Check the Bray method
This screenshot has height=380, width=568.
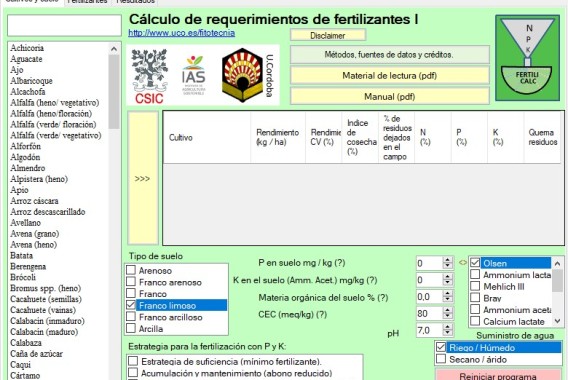tap(475, 297)
